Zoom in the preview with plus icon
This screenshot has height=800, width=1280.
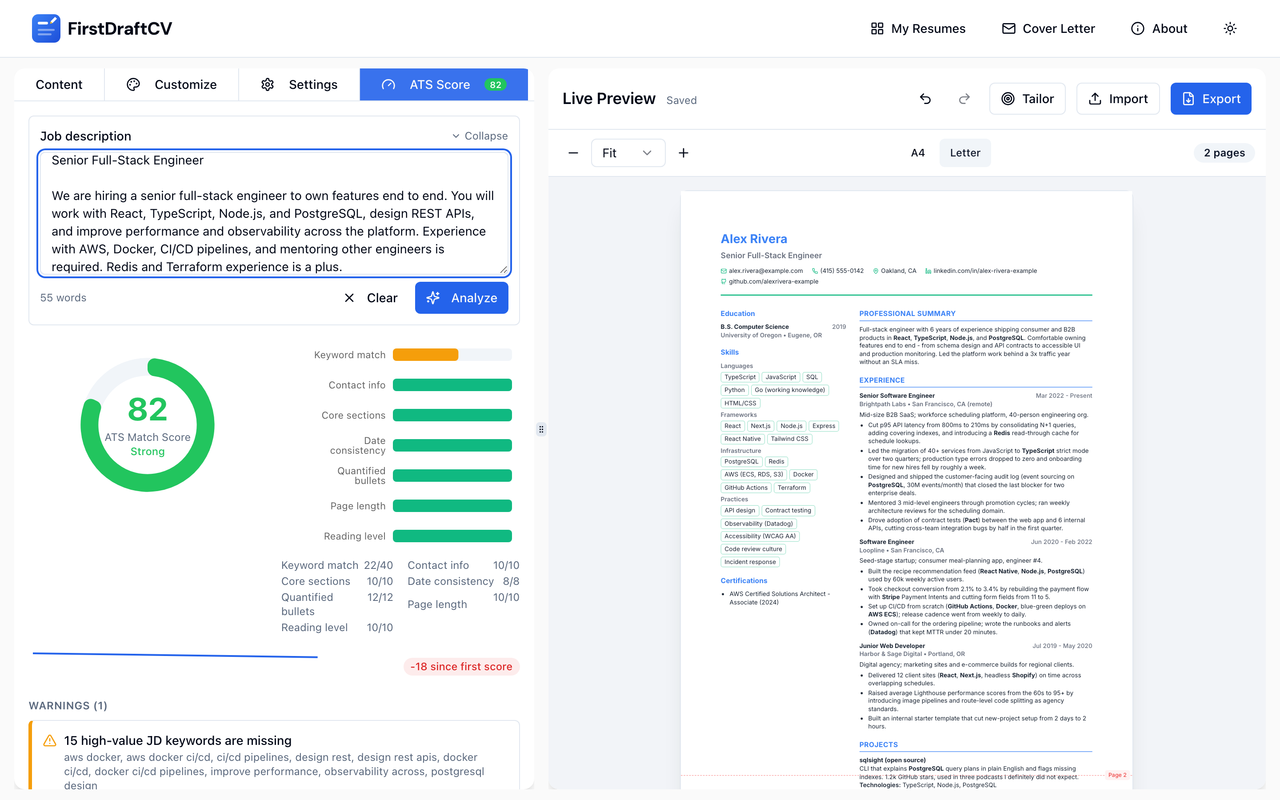pyautogui.click(x=684, y=153)
